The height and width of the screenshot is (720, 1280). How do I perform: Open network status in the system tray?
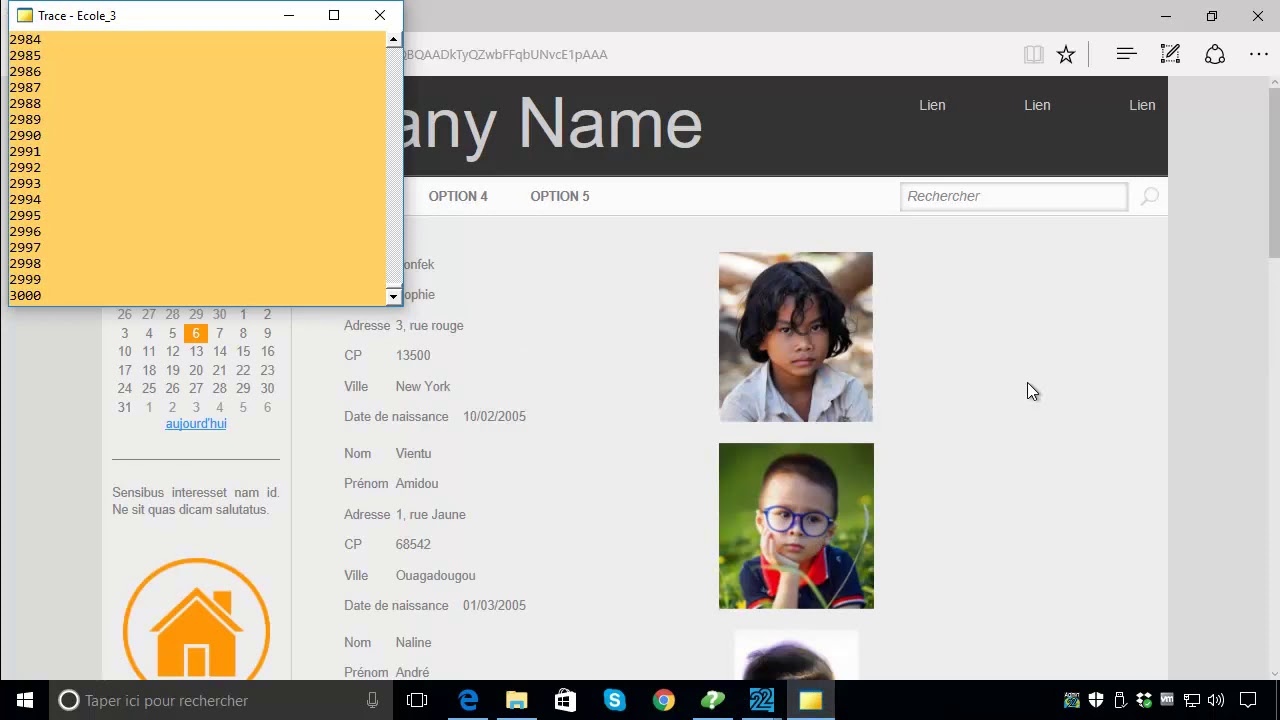1192,700
